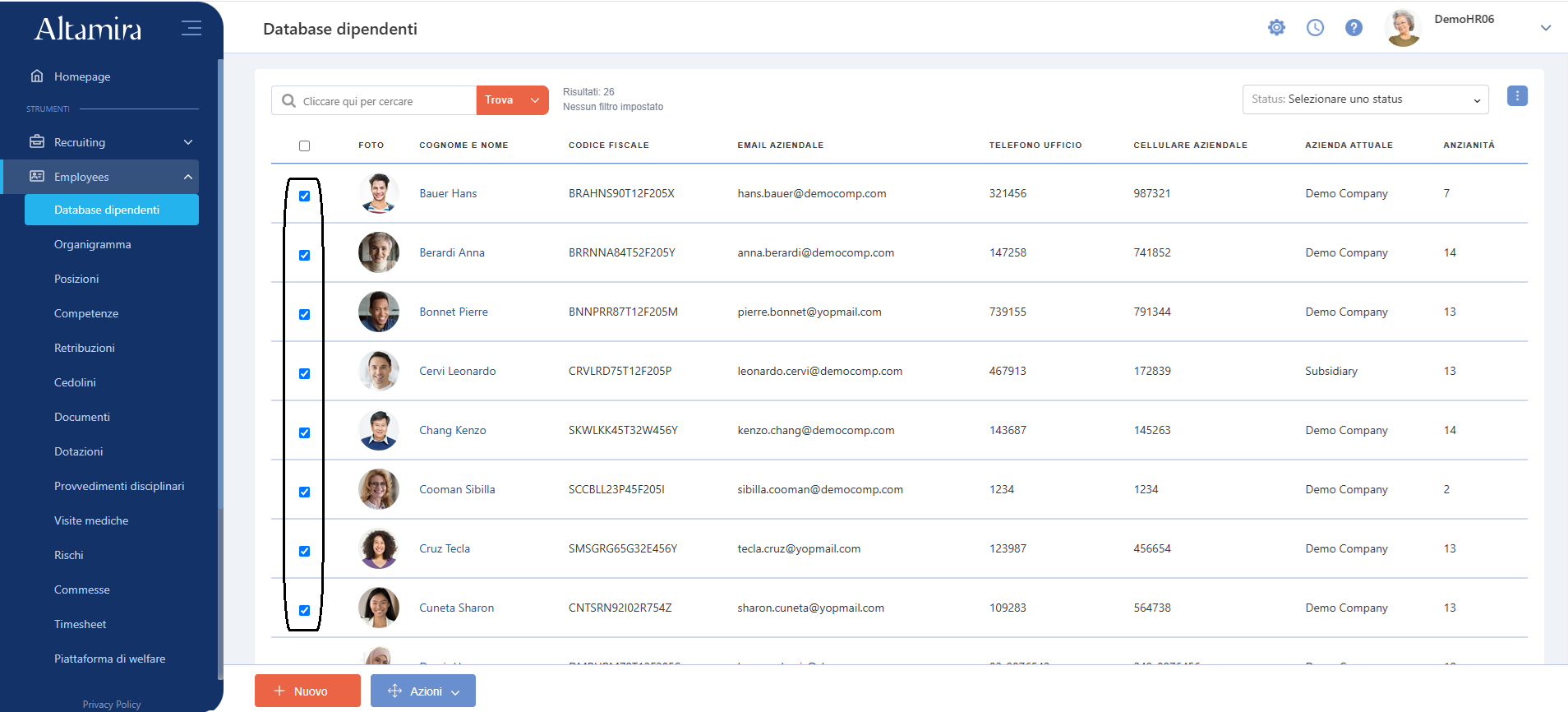Open the settings gear icon
Viewport: 1568px width, 712px height.
(x=1276, y=28)
